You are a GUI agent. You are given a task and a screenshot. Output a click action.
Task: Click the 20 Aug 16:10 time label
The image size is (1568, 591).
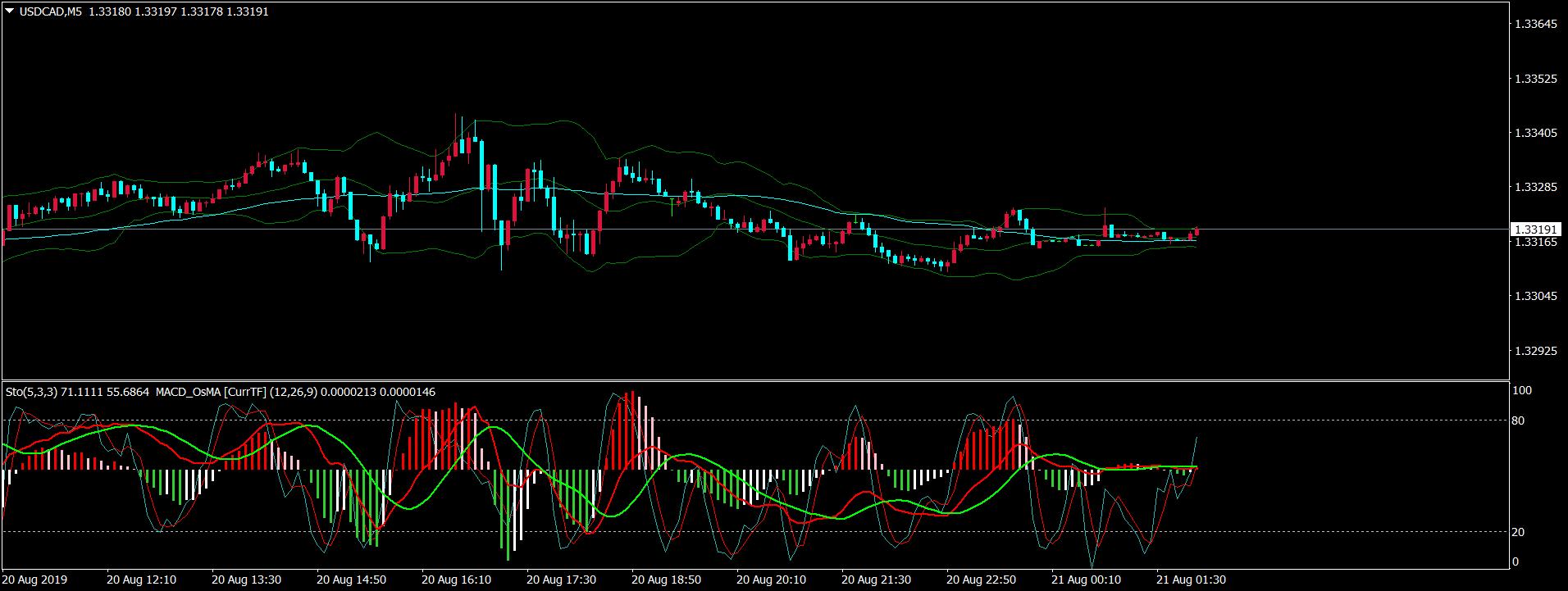click(x=457, y=580)
